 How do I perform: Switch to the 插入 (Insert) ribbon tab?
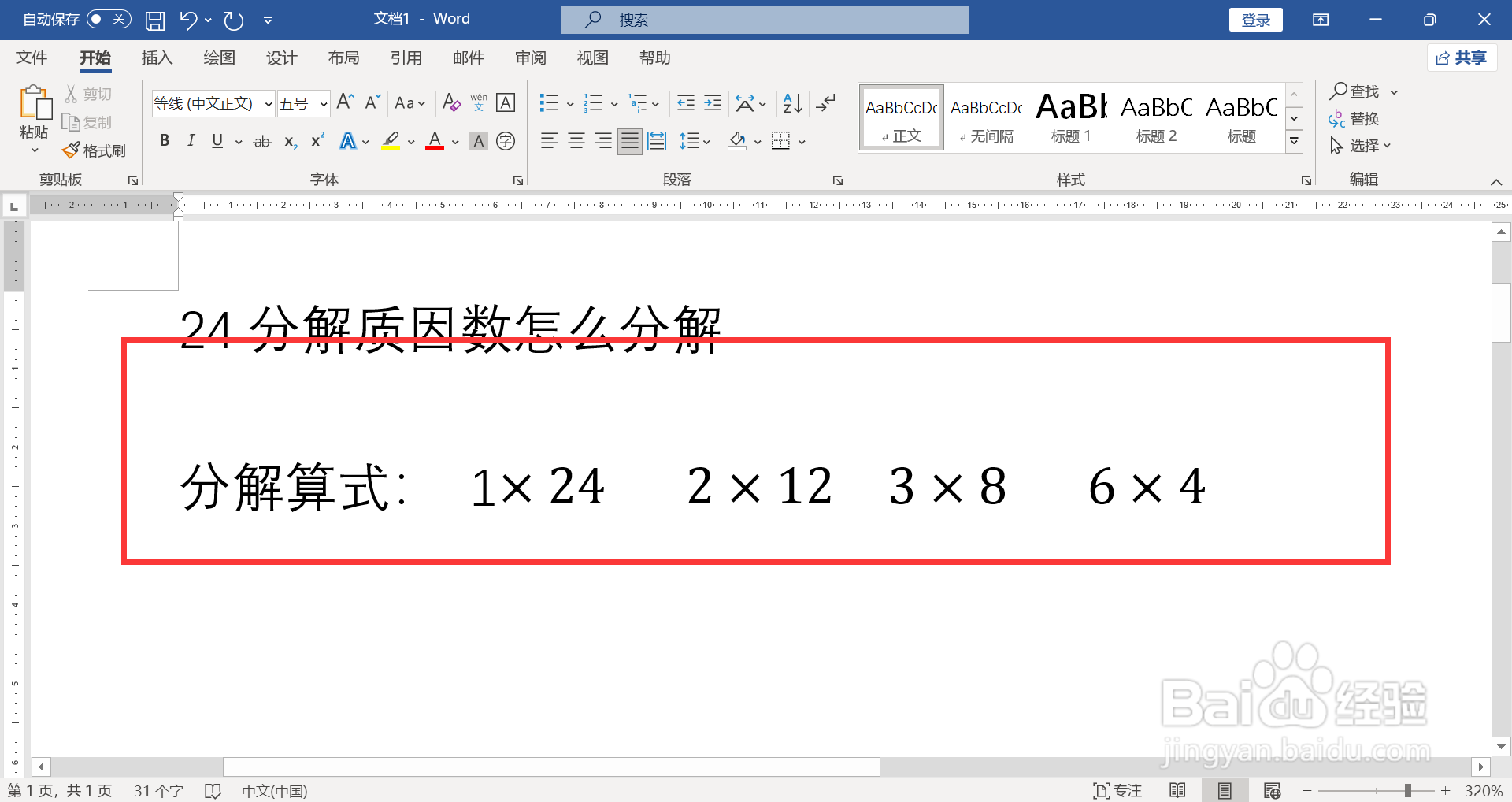(x=156, y=58)
